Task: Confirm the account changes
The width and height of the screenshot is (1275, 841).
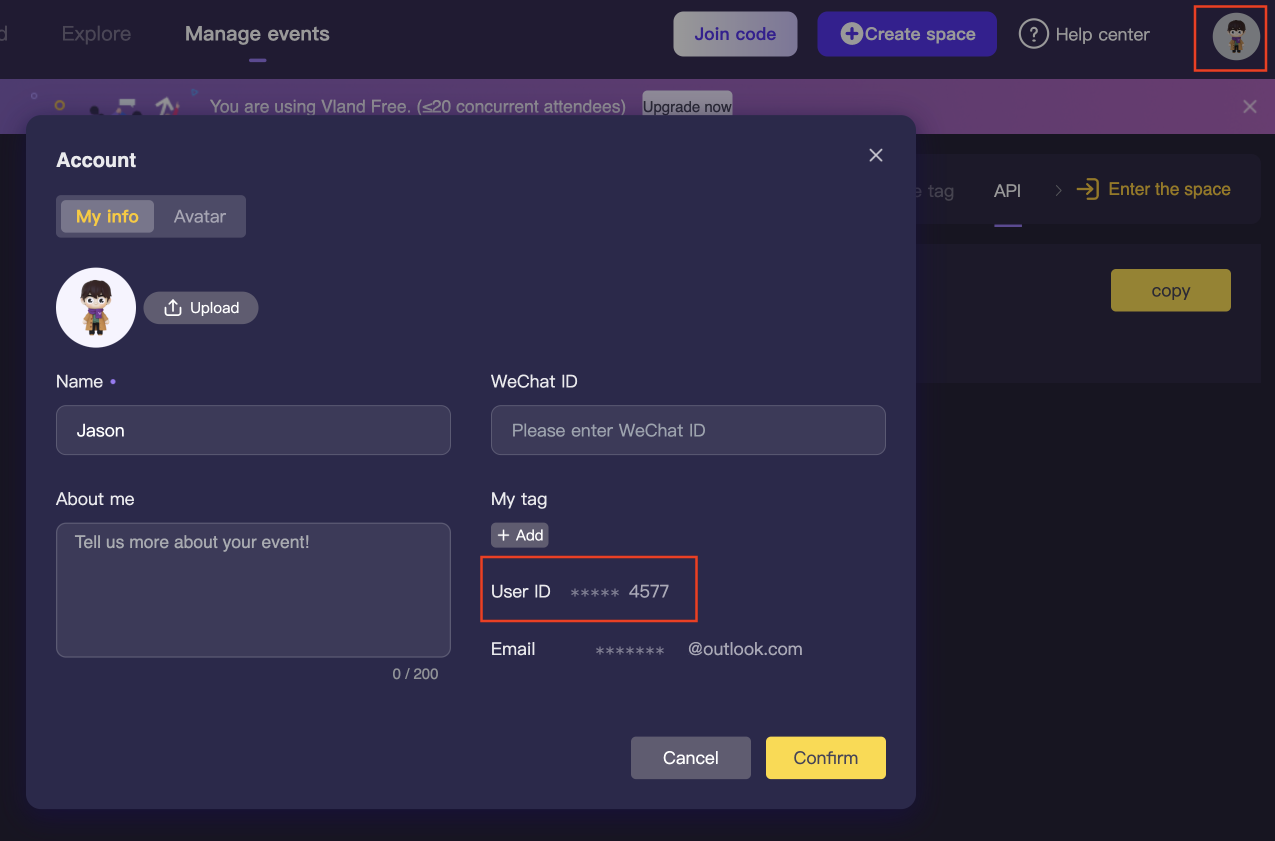Action: pyautogui.click(x=826, y=758)
